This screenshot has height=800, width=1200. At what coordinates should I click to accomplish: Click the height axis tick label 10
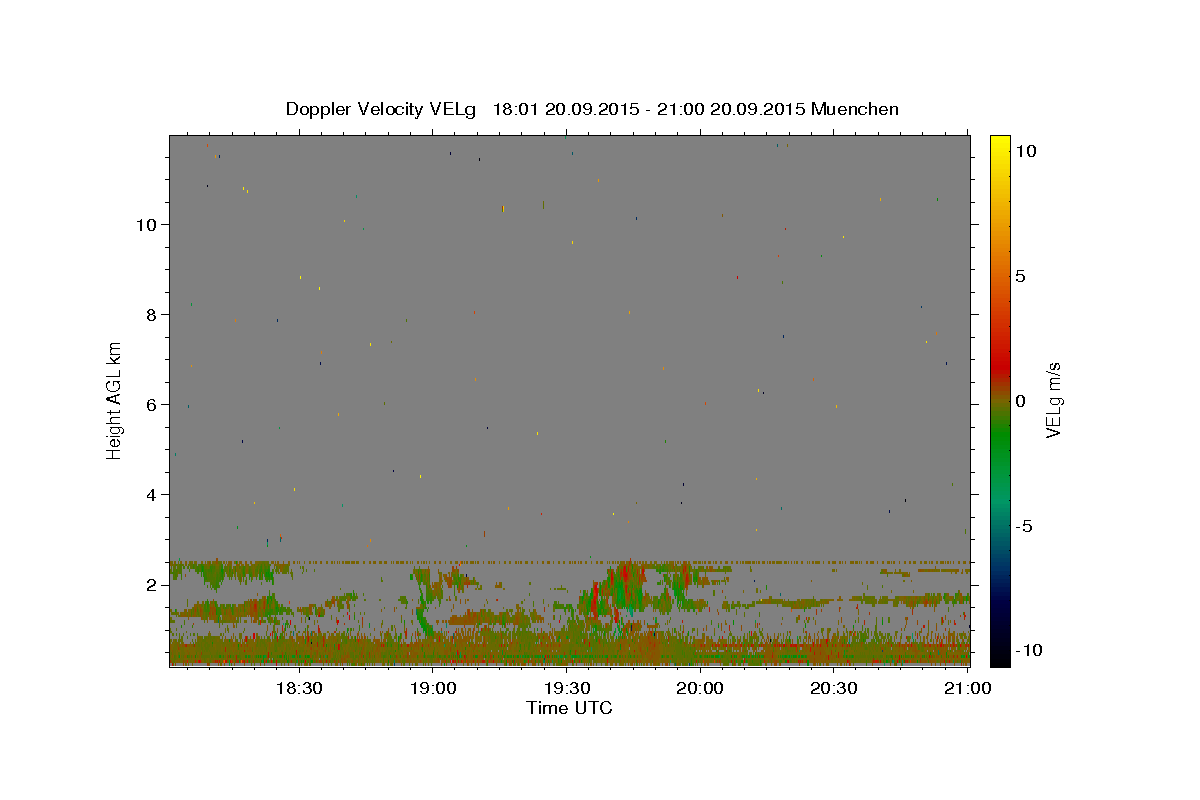pos(148,225)
